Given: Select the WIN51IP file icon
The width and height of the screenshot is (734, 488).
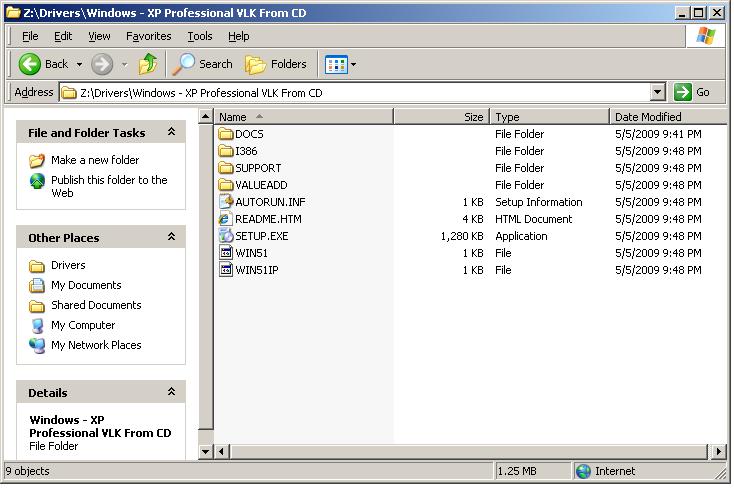Looking at the screenshot, I should click(226, 270).
